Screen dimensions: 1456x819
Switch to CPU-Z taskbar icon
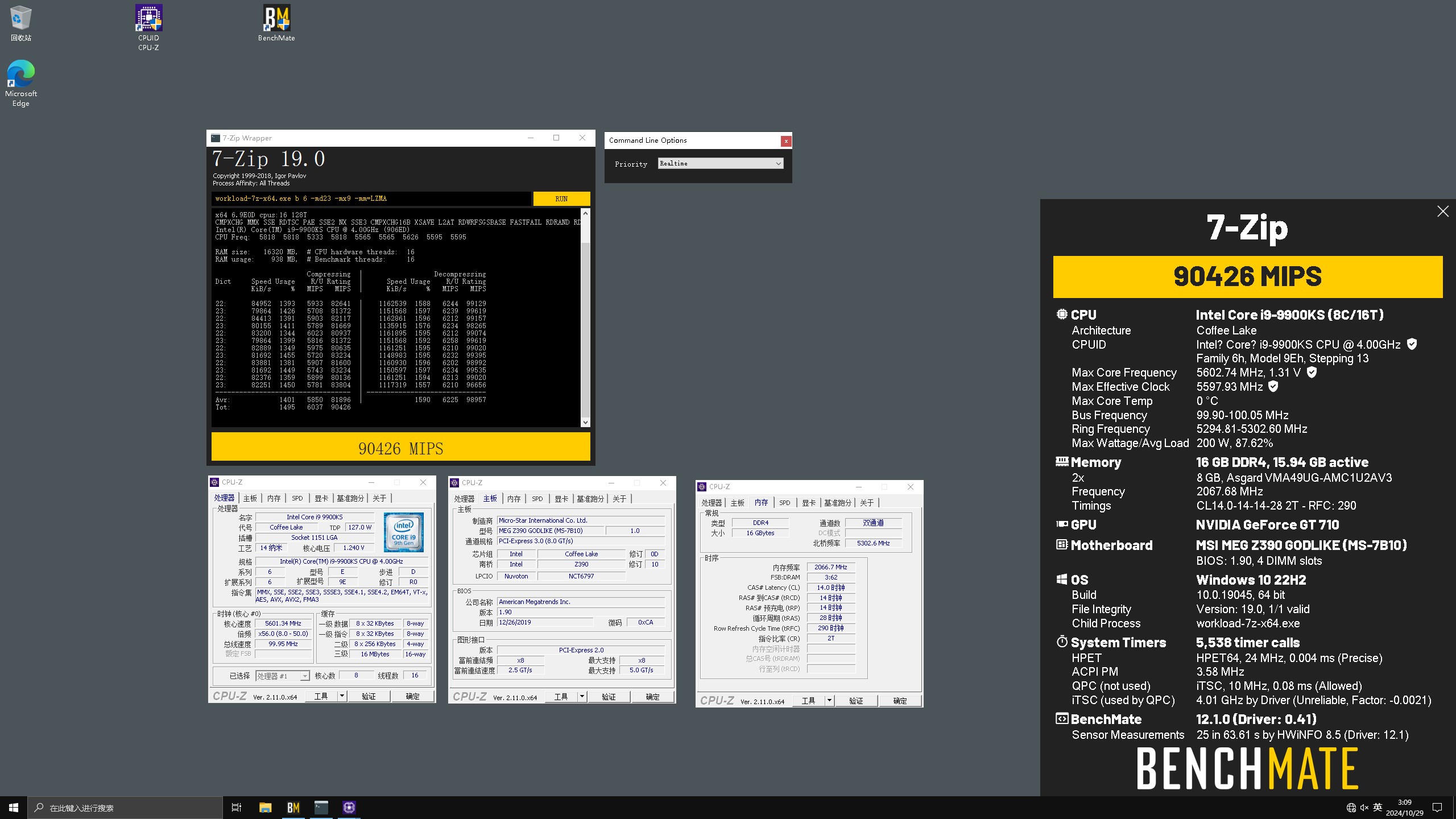click(x=349, y=807)
